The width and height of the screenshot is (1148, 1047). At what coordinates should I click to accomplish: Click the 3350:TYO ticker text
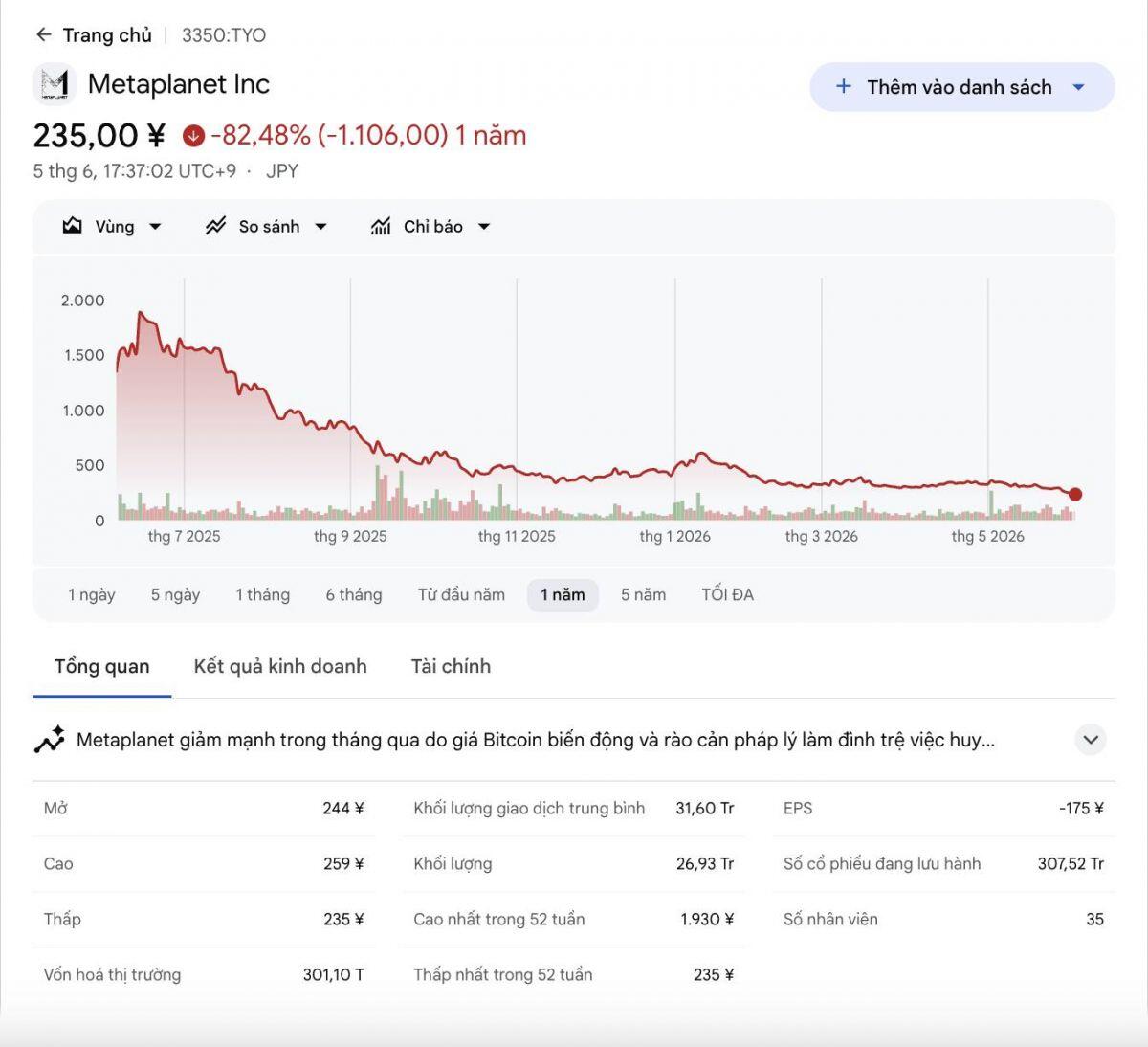pyautogui.click(x=224, y=35)
